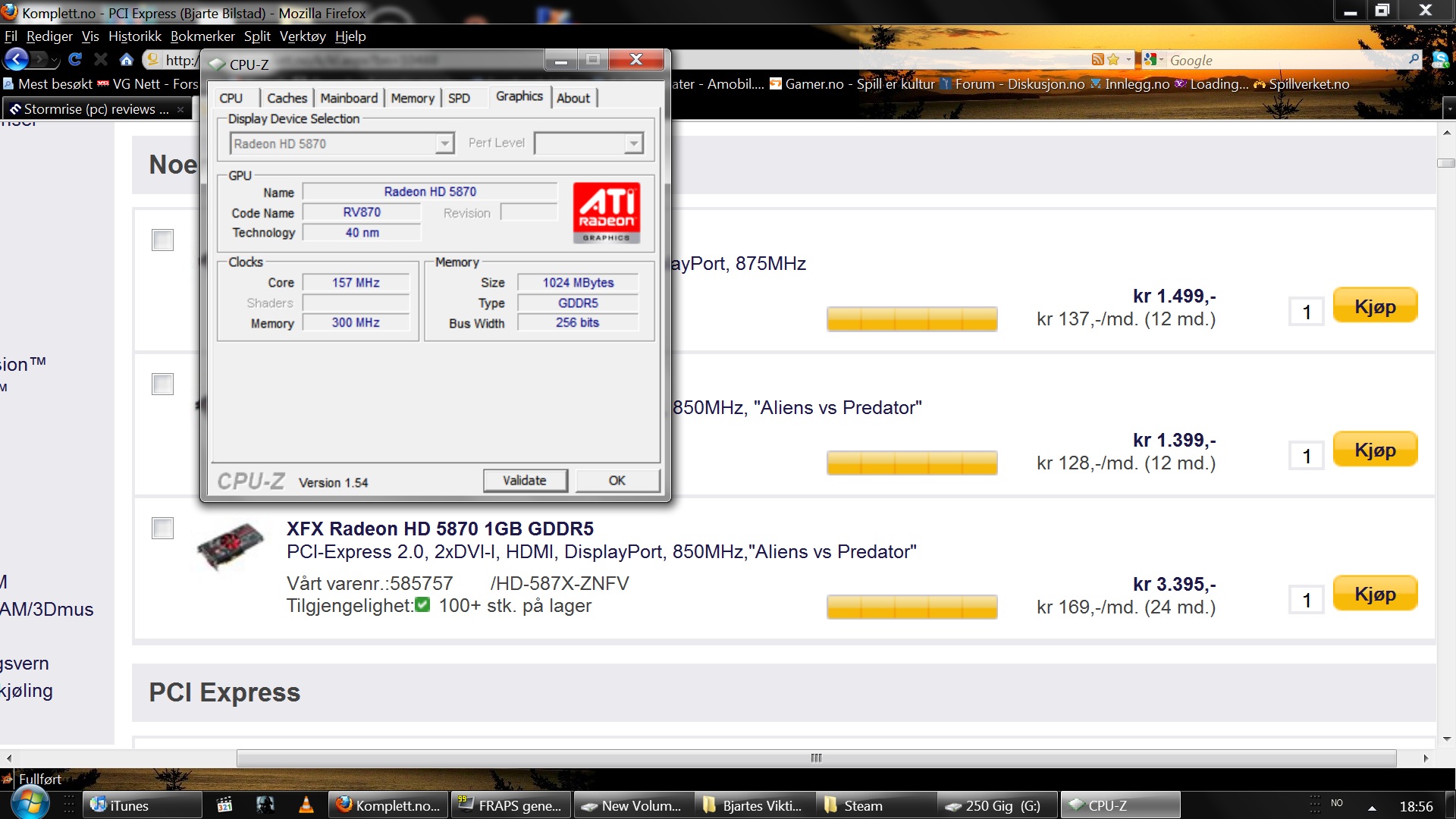Screen dimensions: 1456x819
Task: Open the Gamer.no bookmark
Action: (x=852, y=84)
